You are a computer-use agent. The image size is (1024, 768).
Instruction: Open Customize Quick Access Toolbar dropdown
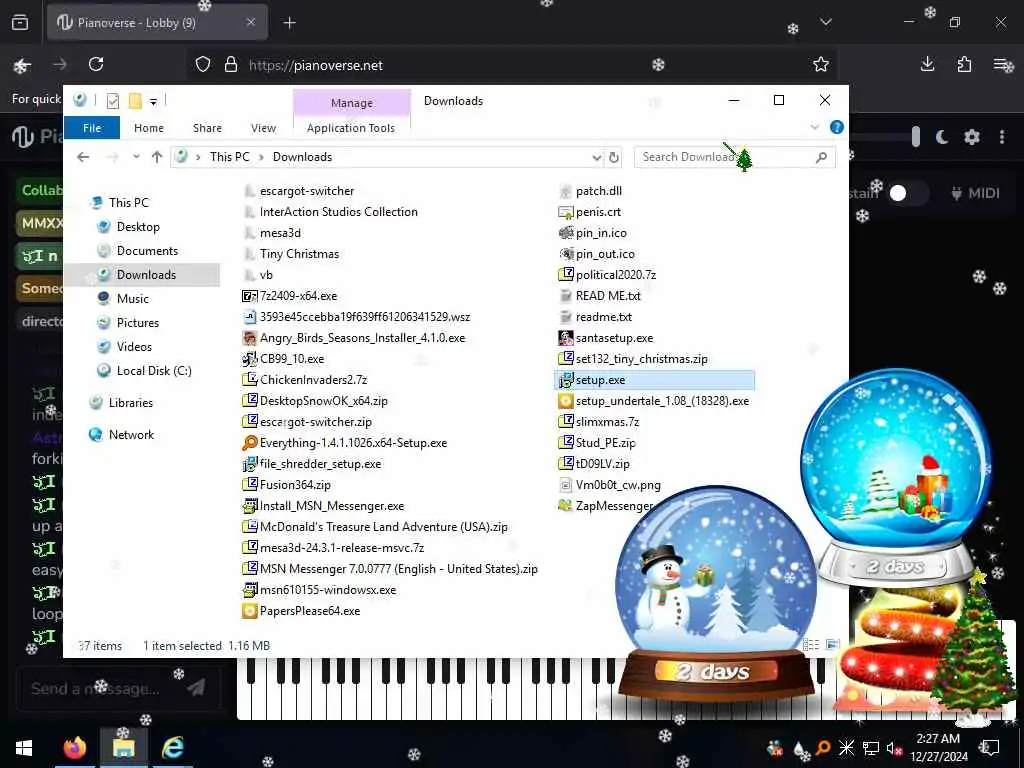click(x=153, y=101)
